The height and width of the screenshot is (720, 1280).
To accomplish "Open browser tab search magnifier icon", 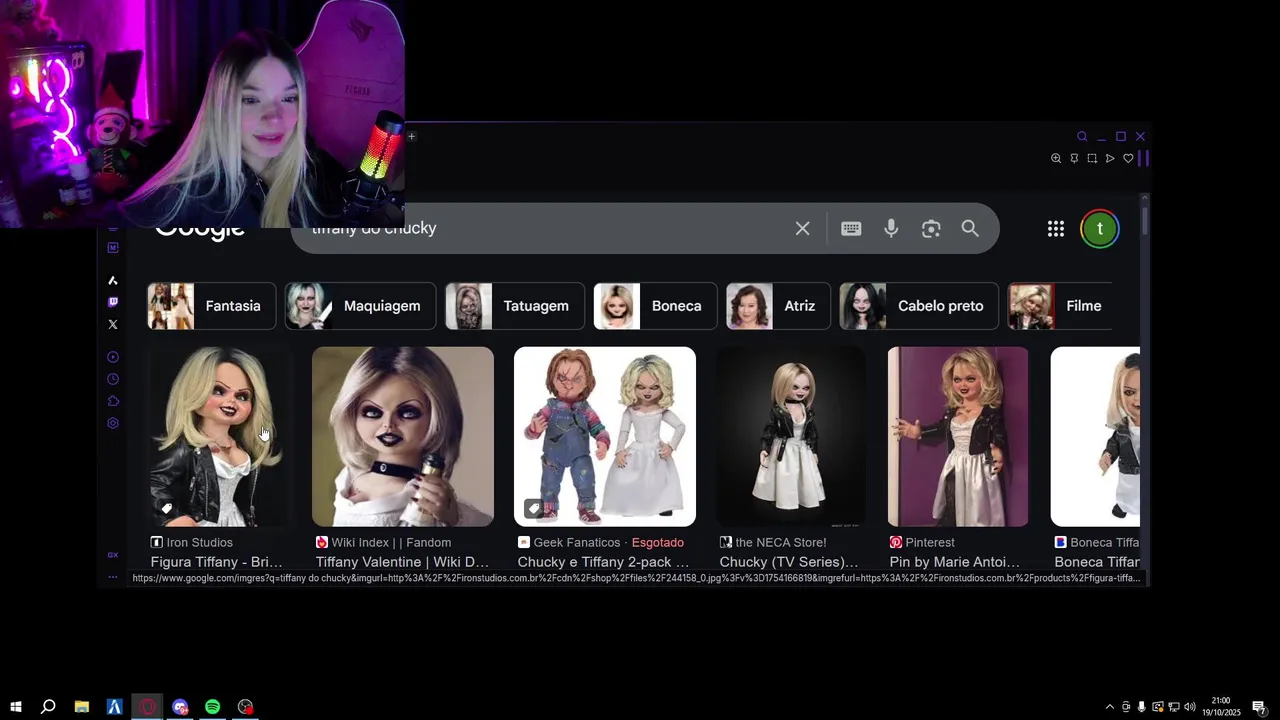I will click(1082, 136).
